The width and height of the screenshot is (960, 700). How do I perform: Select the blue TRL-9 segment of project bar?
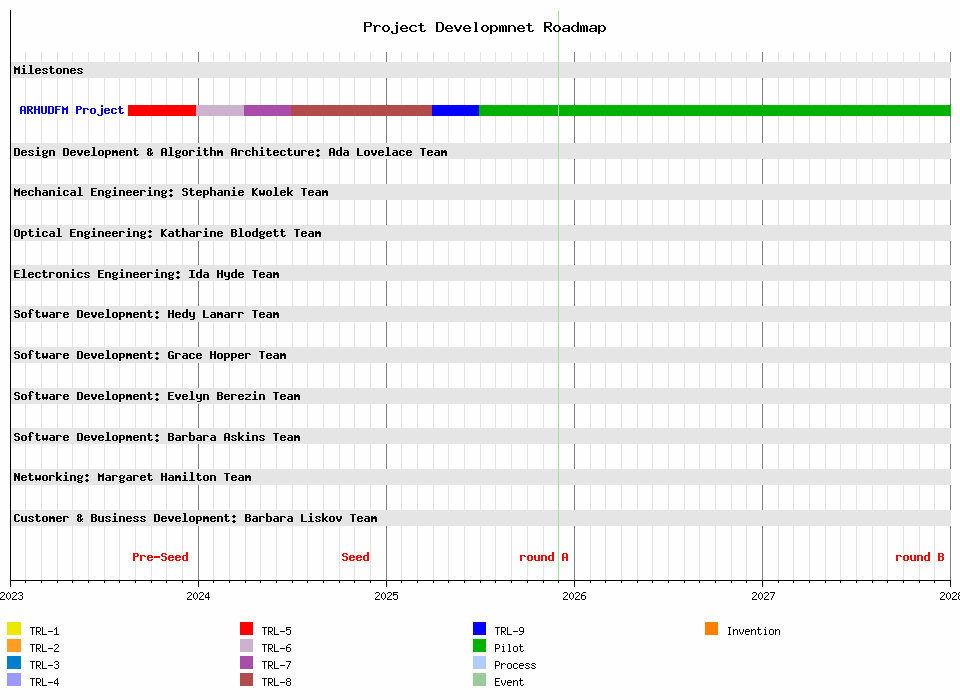[x=455, y=110]
